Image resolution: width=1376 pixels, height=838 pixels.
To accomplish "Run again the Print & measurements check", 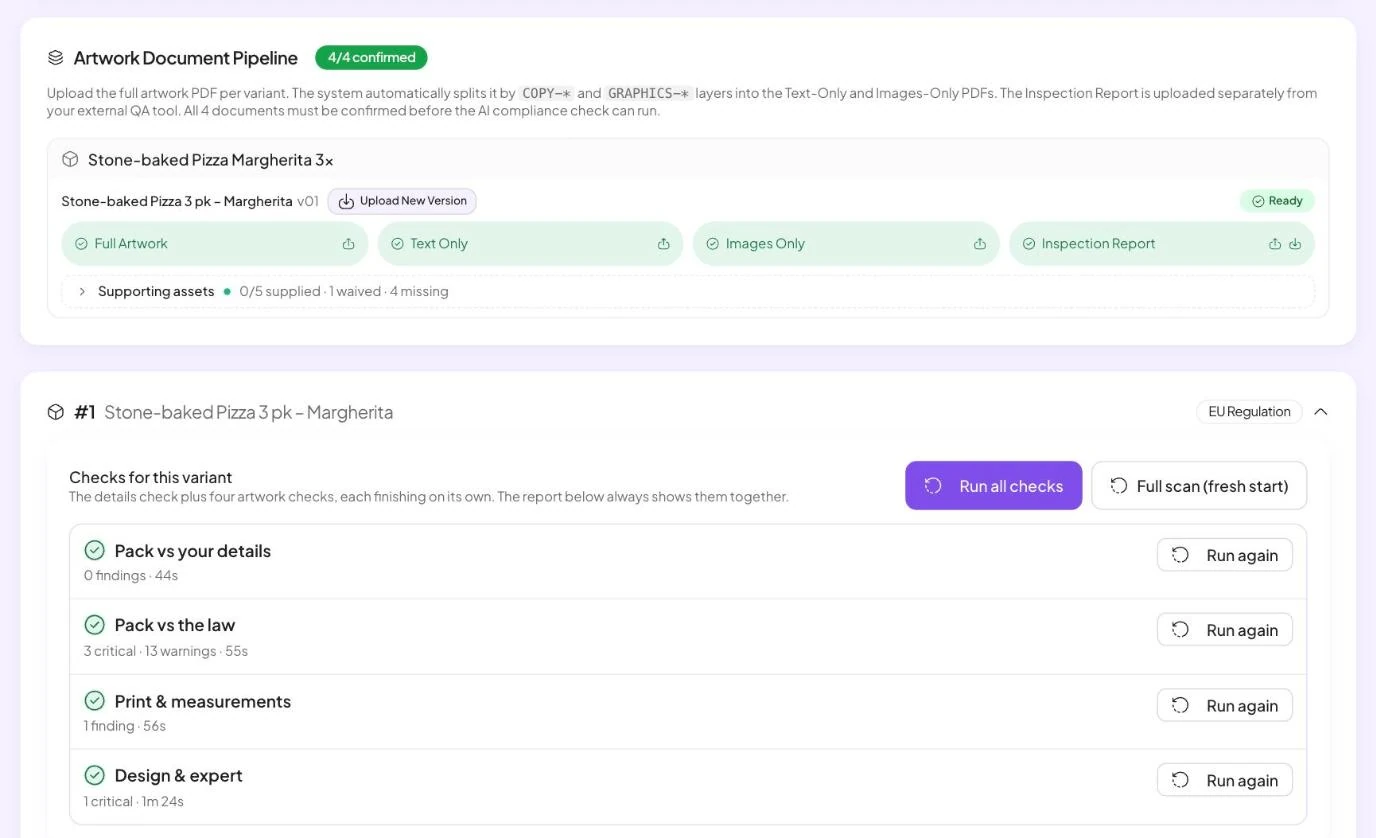I will point(1225,705).
